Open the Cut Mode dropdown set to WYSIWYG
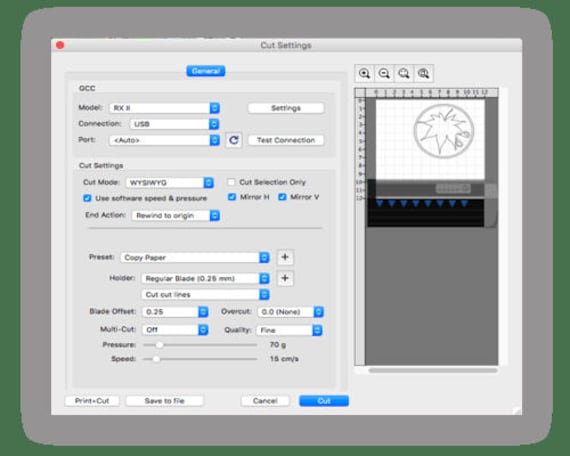570x456 pixels. [170, 183]
